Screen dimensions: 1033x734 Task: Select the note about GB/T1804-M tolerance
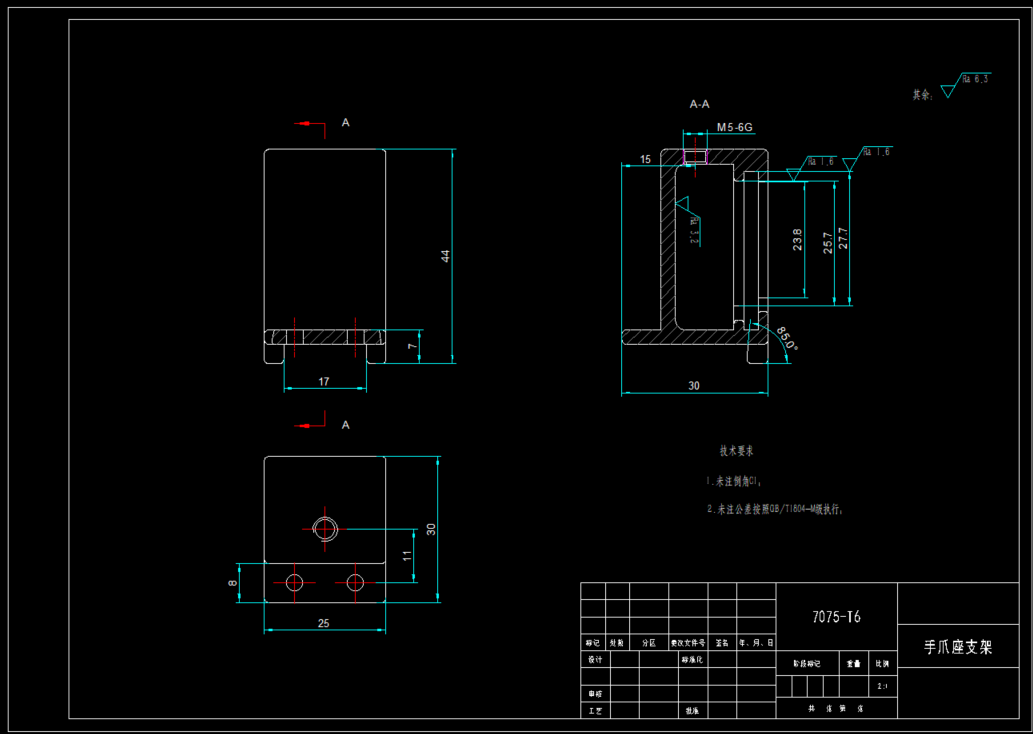pyautogui.click(x=775, y=509)
